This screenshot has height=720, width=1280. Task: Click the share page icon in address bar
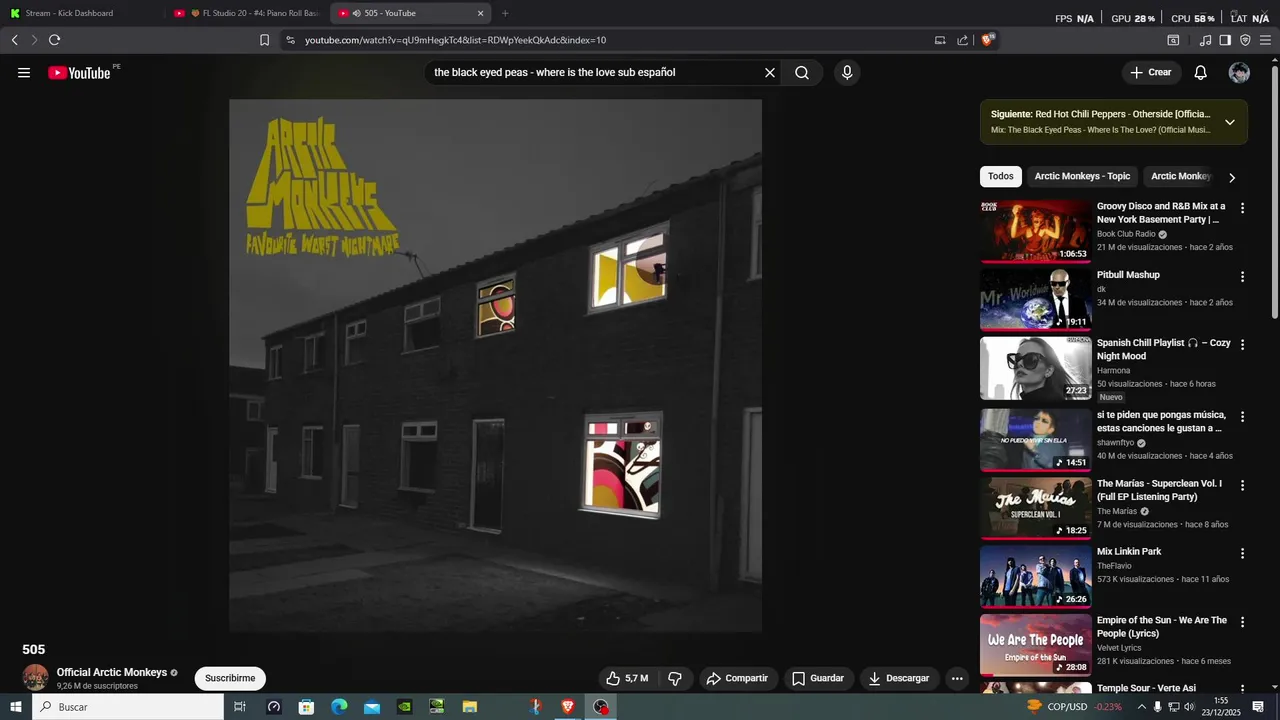pyautogui.click(x=962, y=40)
